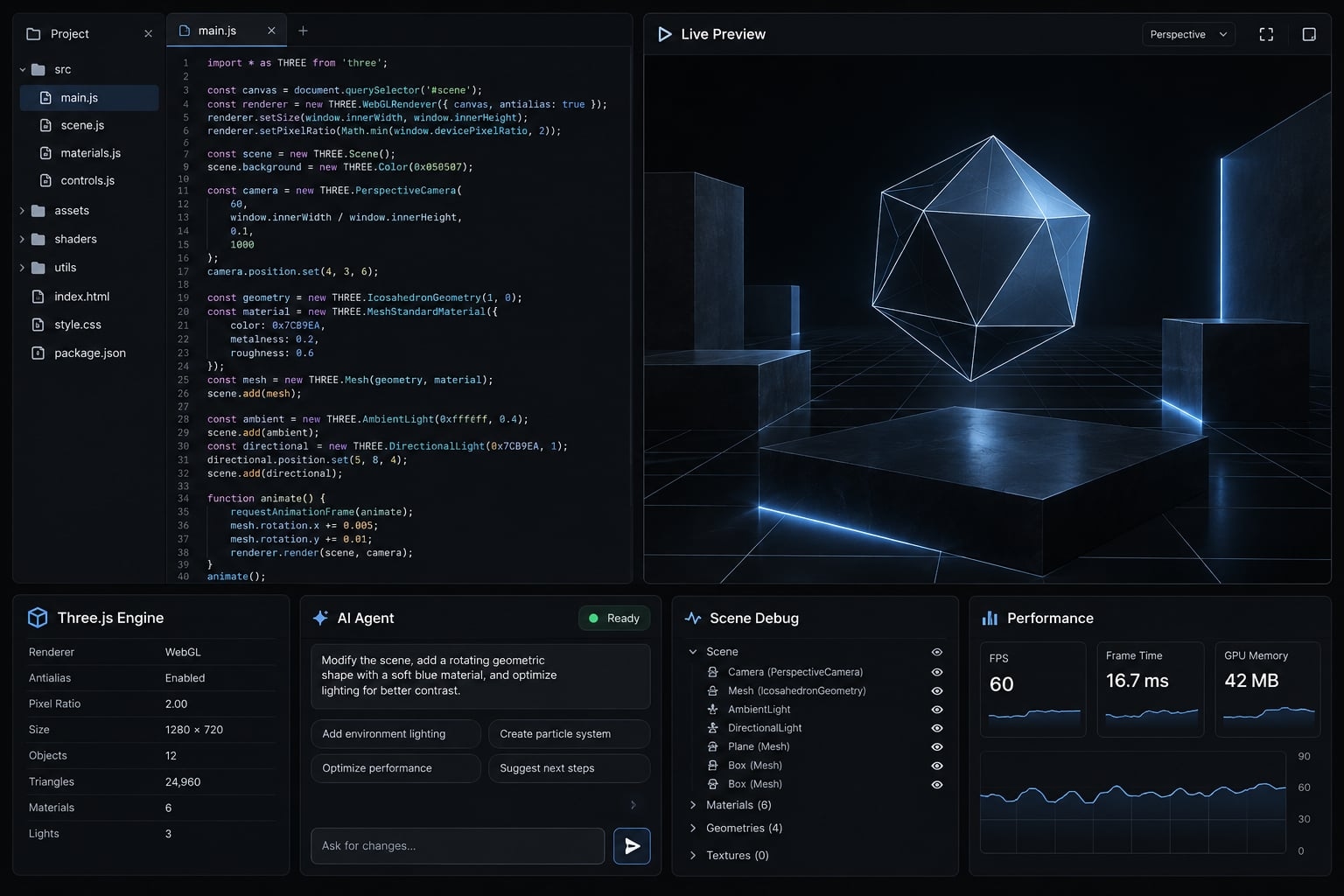
Task: Hide the Mesh (IcosahedronGeometry) object
Action: [x=937, y=691]
